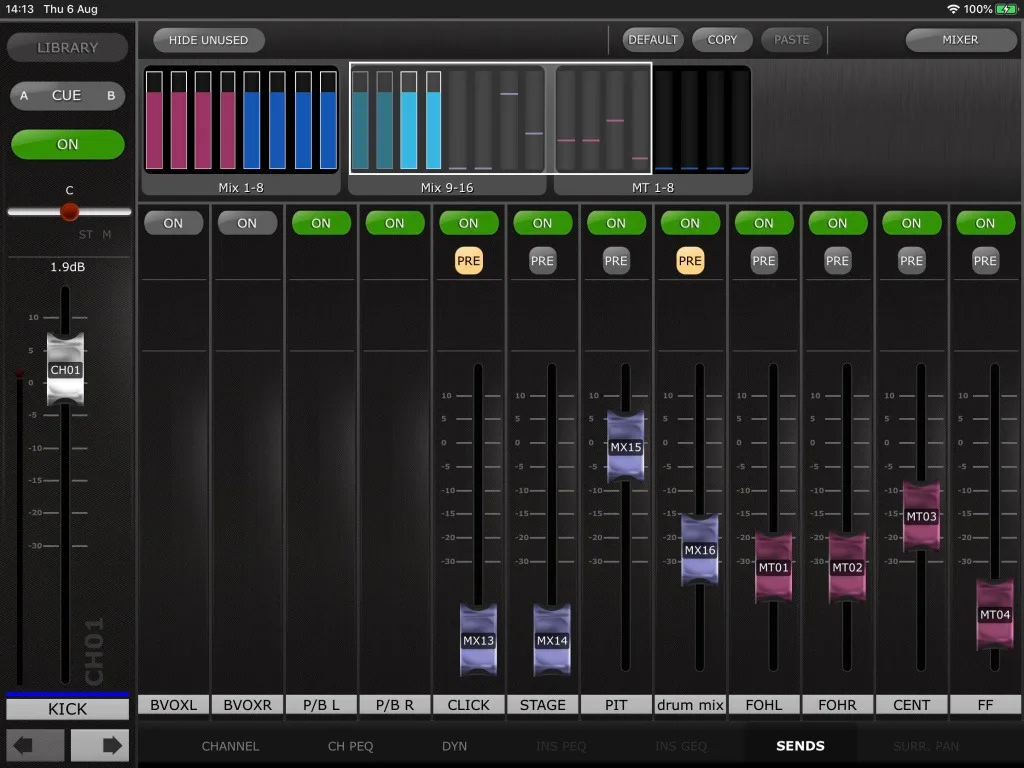1024x768 pixels.
Task: Toggle the CH01 channel ON button
Action: pyautogui.click(x=68, y=144)
